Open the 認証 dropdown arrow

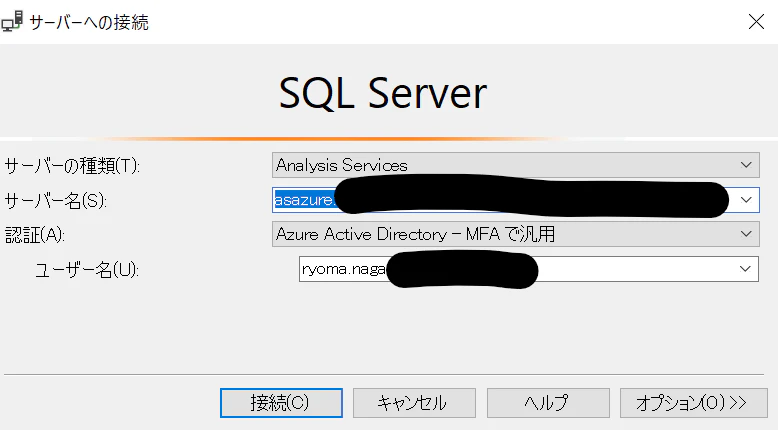(746, 234)
